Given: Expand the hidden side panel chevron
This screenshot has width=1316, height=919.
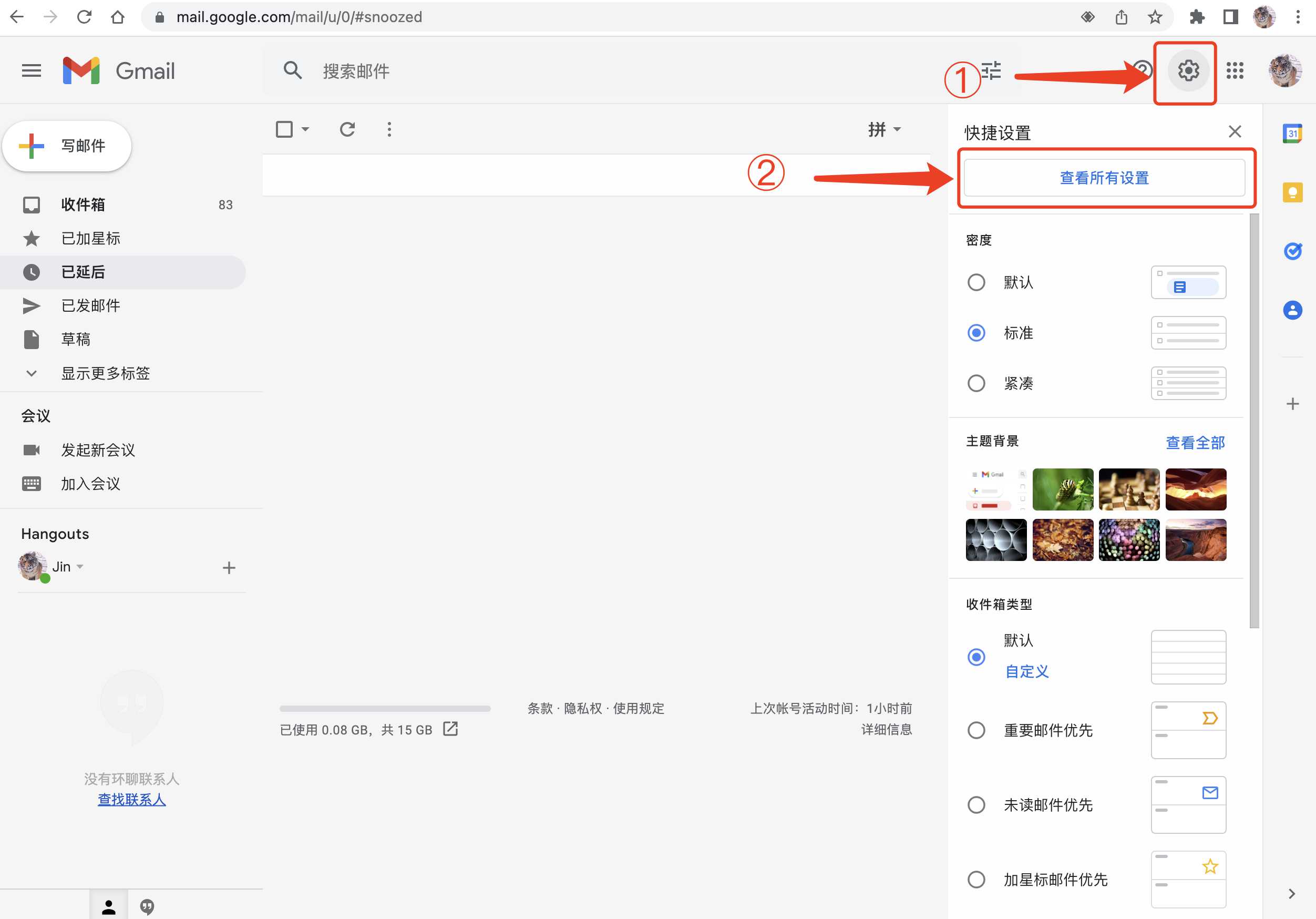Looking at the screenshot, I should click(1292, 894).
